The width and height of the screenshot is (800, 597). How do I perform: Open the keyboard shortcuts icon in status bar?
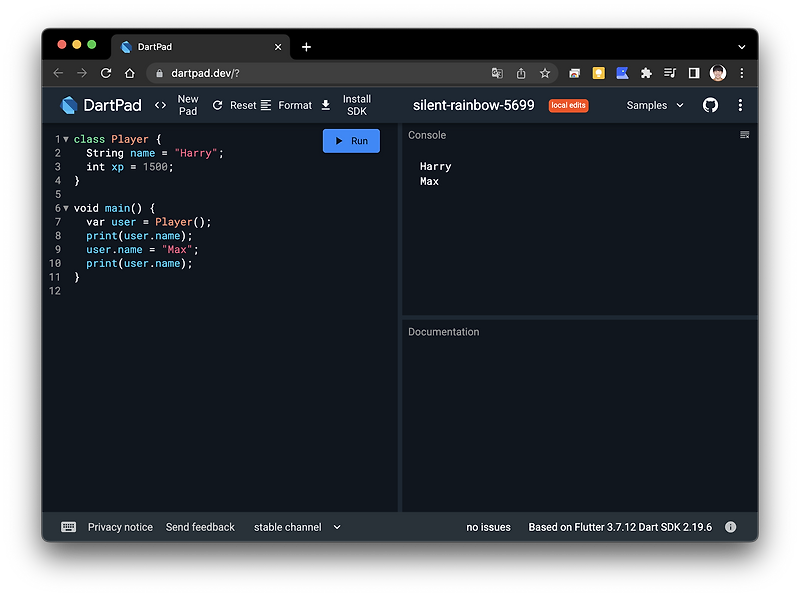coord(68,527)
